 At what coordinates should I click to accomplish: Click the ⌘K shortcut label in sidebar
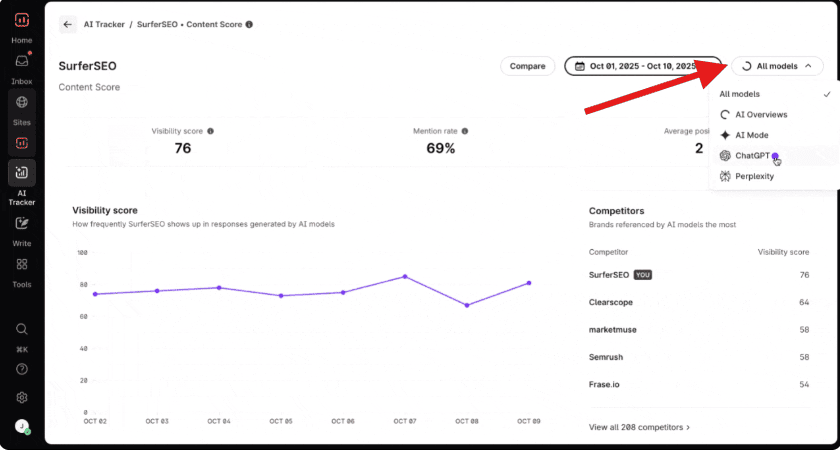[x=21, y=350]
